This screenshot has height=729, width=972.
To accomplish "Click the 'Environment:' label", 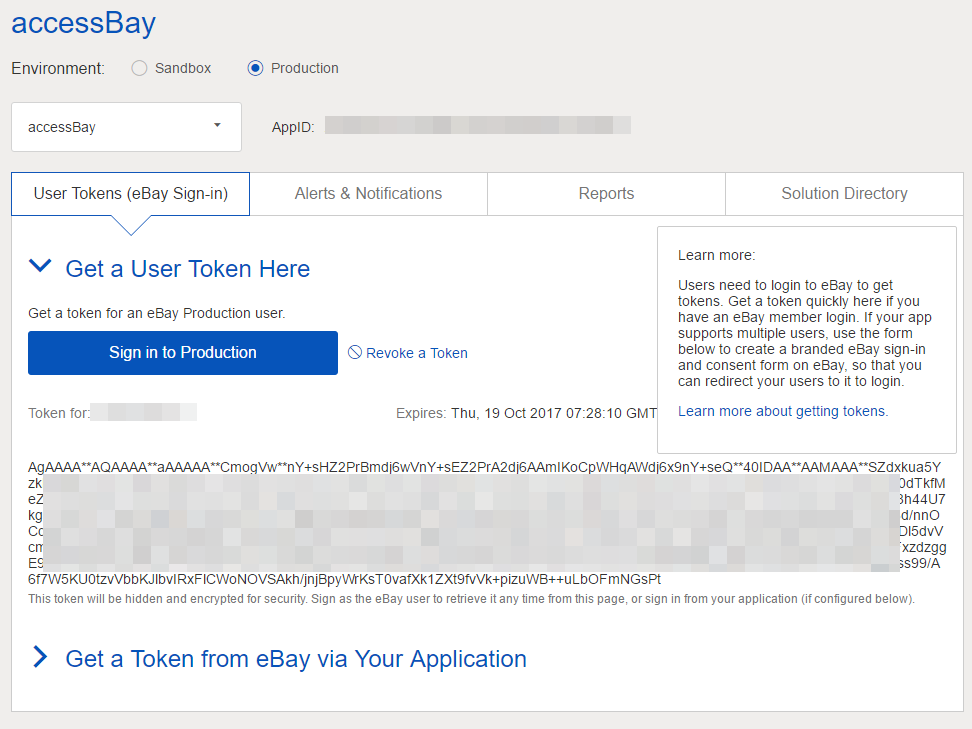I will [x=58, y=68].
